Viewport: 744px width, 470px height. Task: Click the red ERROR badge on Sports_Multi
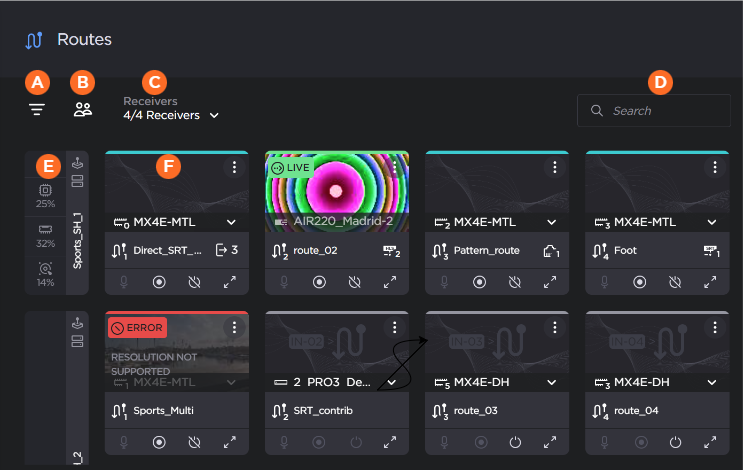137,327
